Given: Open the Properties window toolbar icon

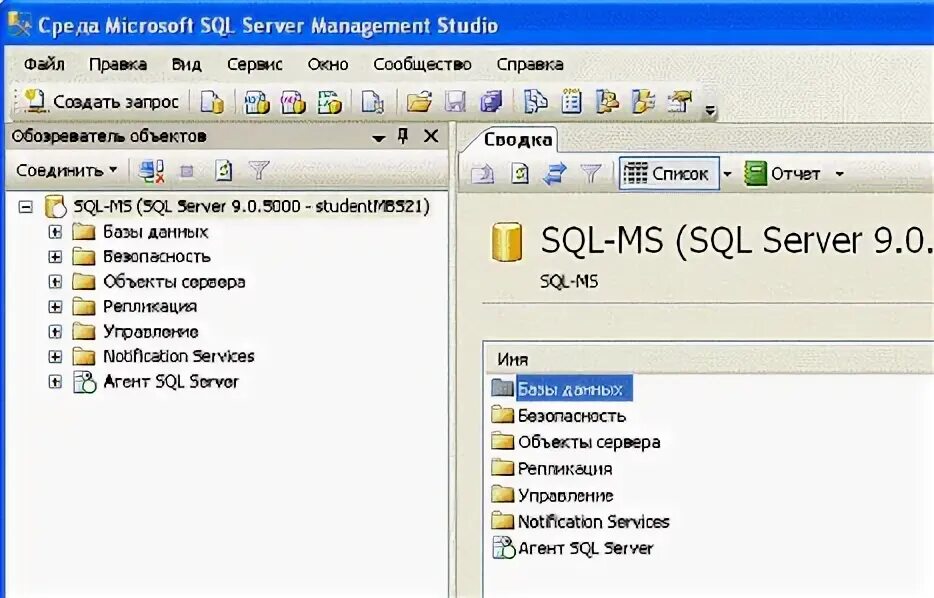Looking at the screenshot, I should point(680,102).
